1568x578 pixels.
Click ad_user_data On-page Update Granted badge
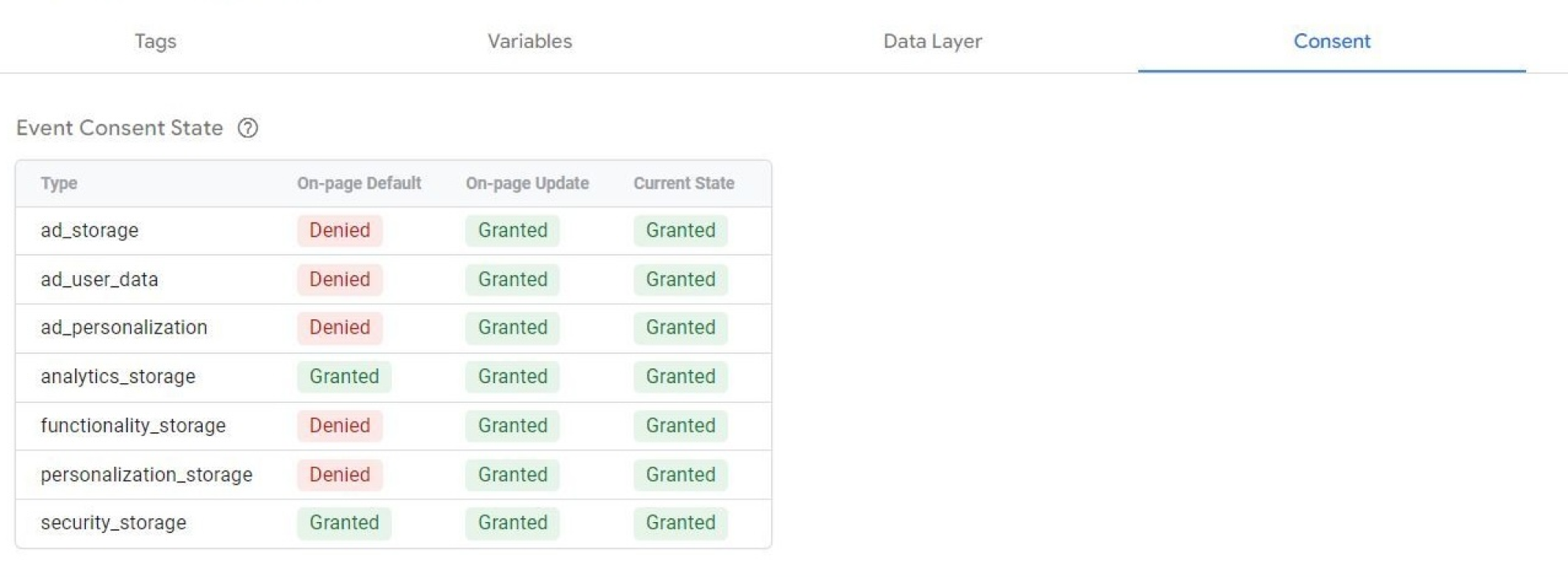coord(512,279)
